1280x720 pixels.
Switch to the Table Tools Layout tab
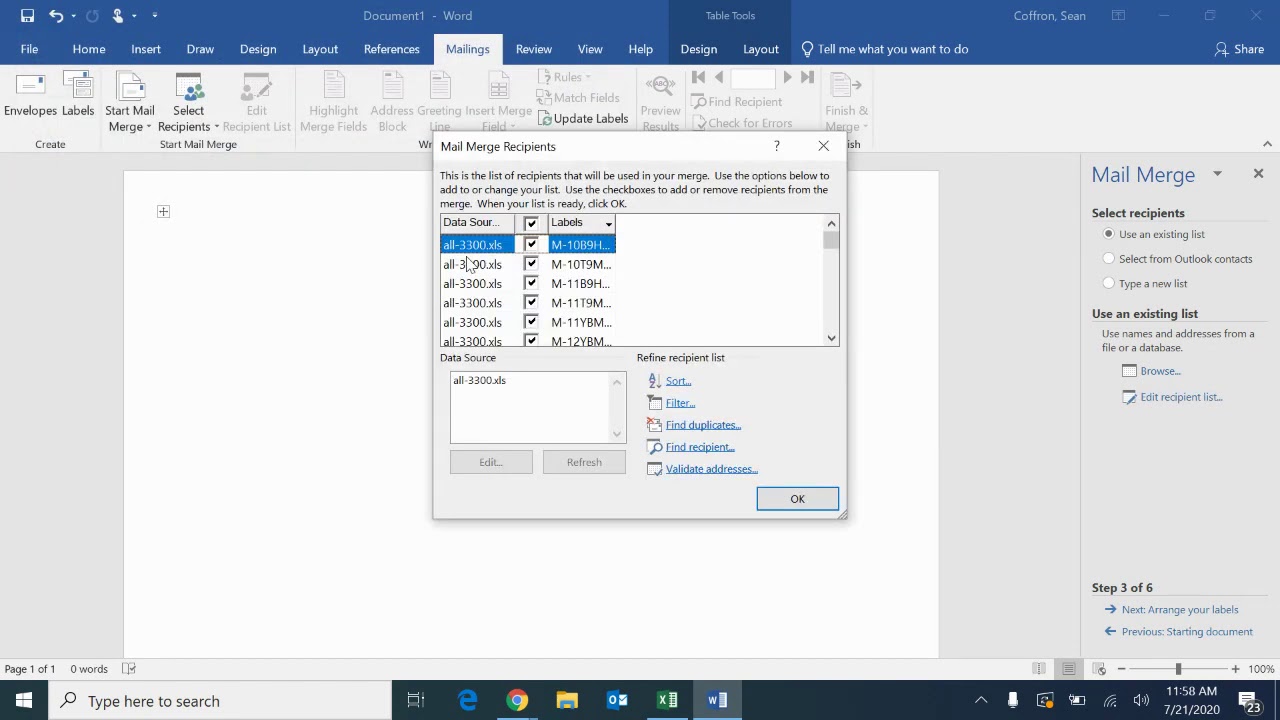click(760, 49)
